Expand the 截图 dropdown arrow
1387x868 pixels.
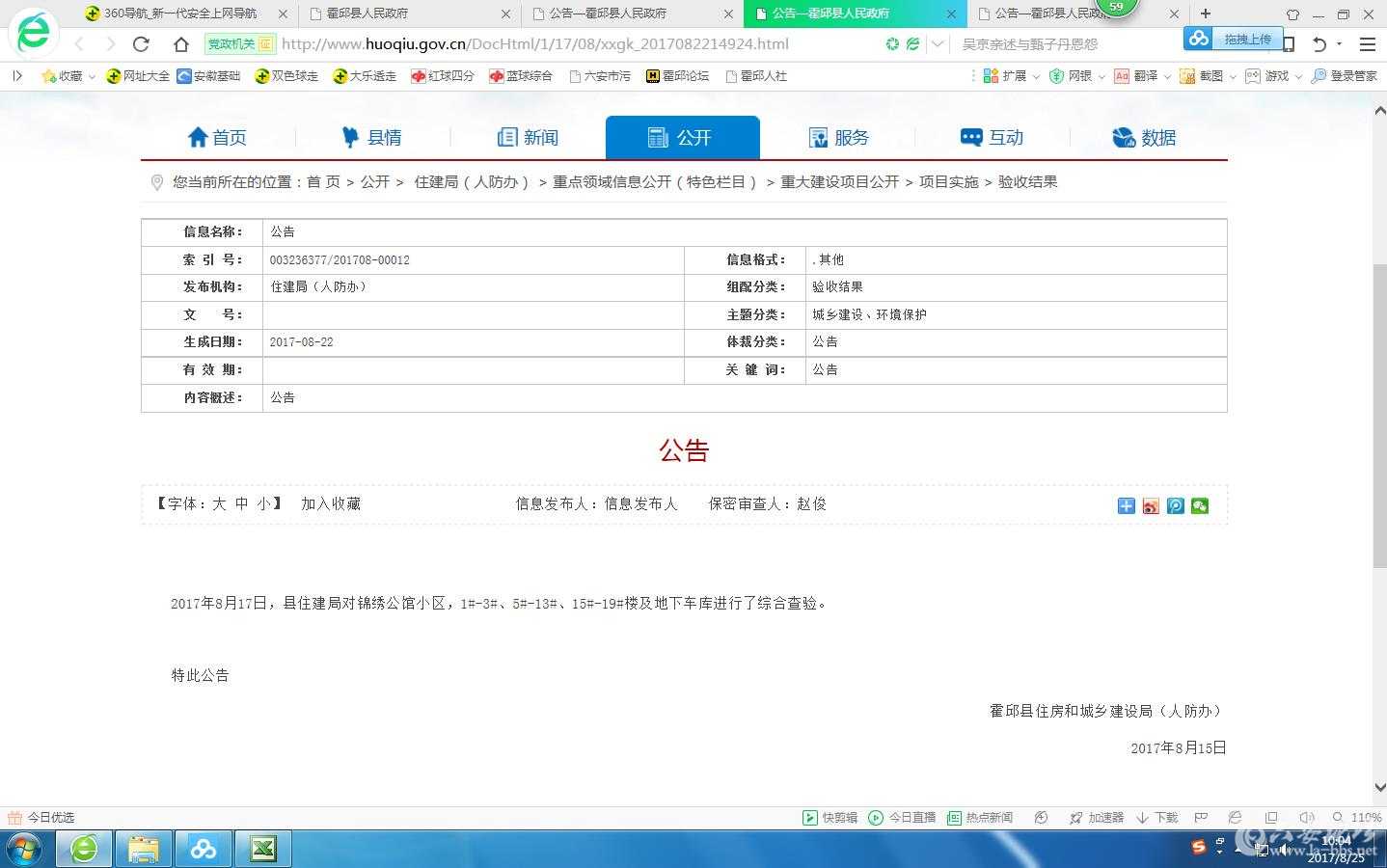pos(1233,76)
